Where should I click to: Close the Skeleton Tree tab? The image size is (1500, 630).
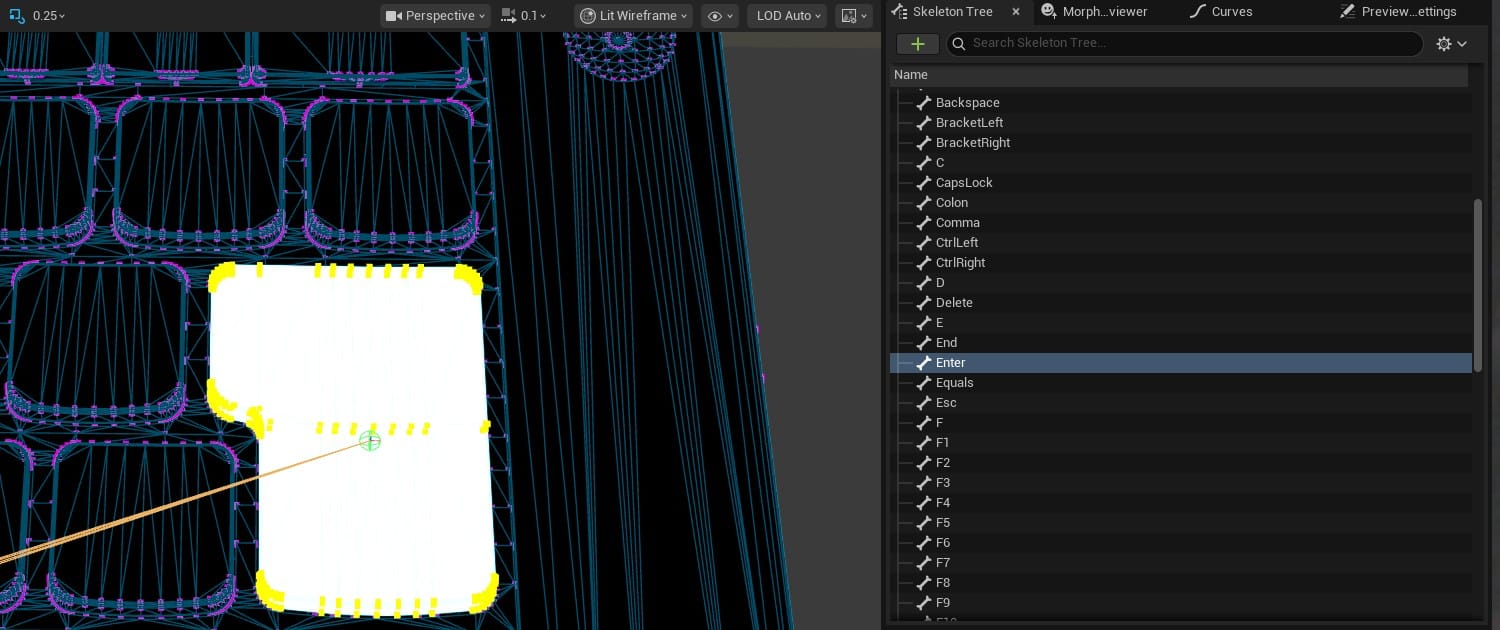click(x=1016, y=12)
